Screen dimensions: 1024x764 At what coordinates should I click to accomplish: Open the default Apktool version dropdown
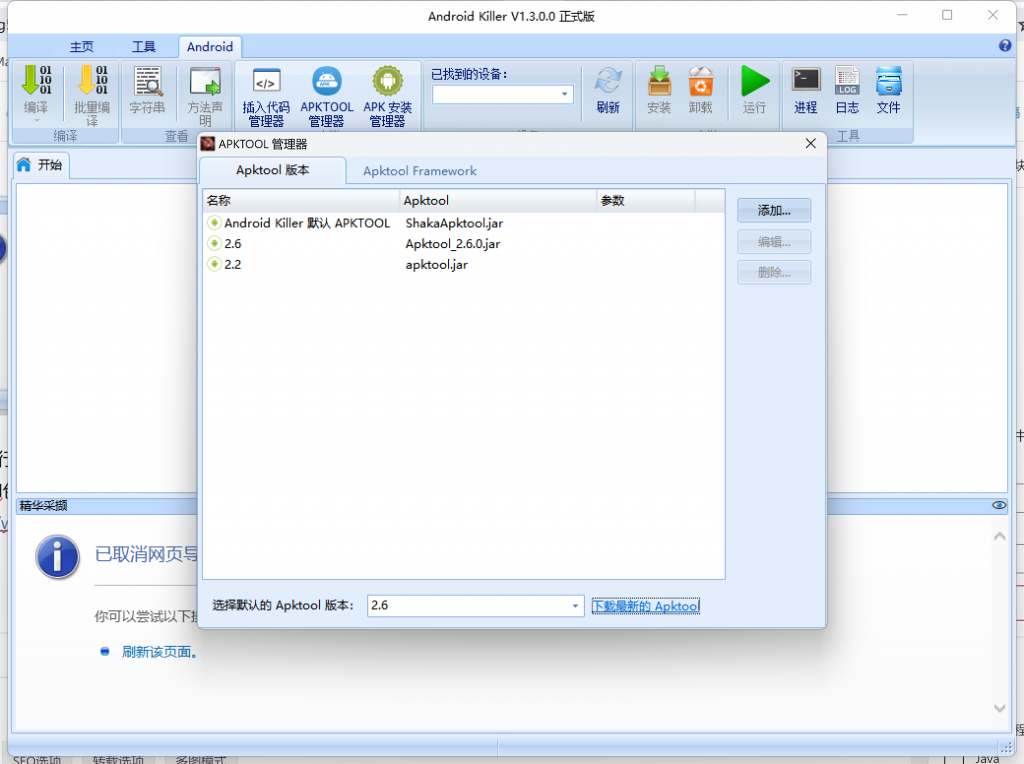(575, 606)
